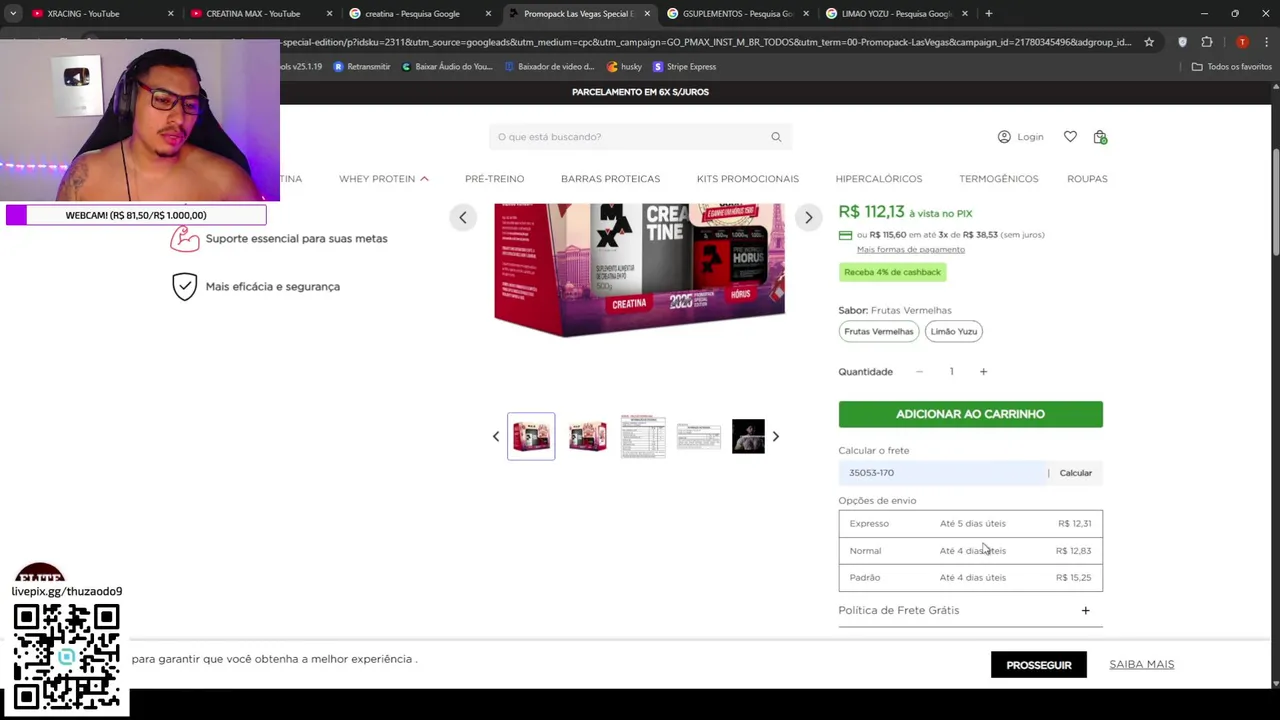
Task: Click the main Promopack product image
Action: 639,270
